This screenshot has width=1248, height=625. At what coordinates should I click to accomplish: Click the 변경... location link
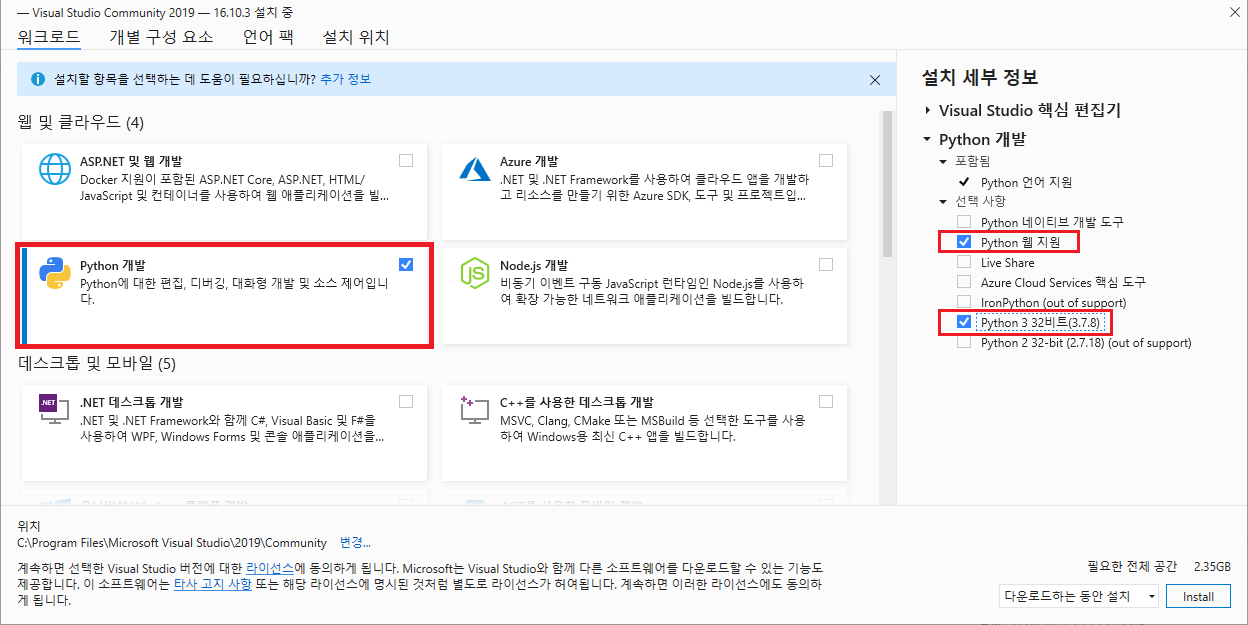[355, 542]
